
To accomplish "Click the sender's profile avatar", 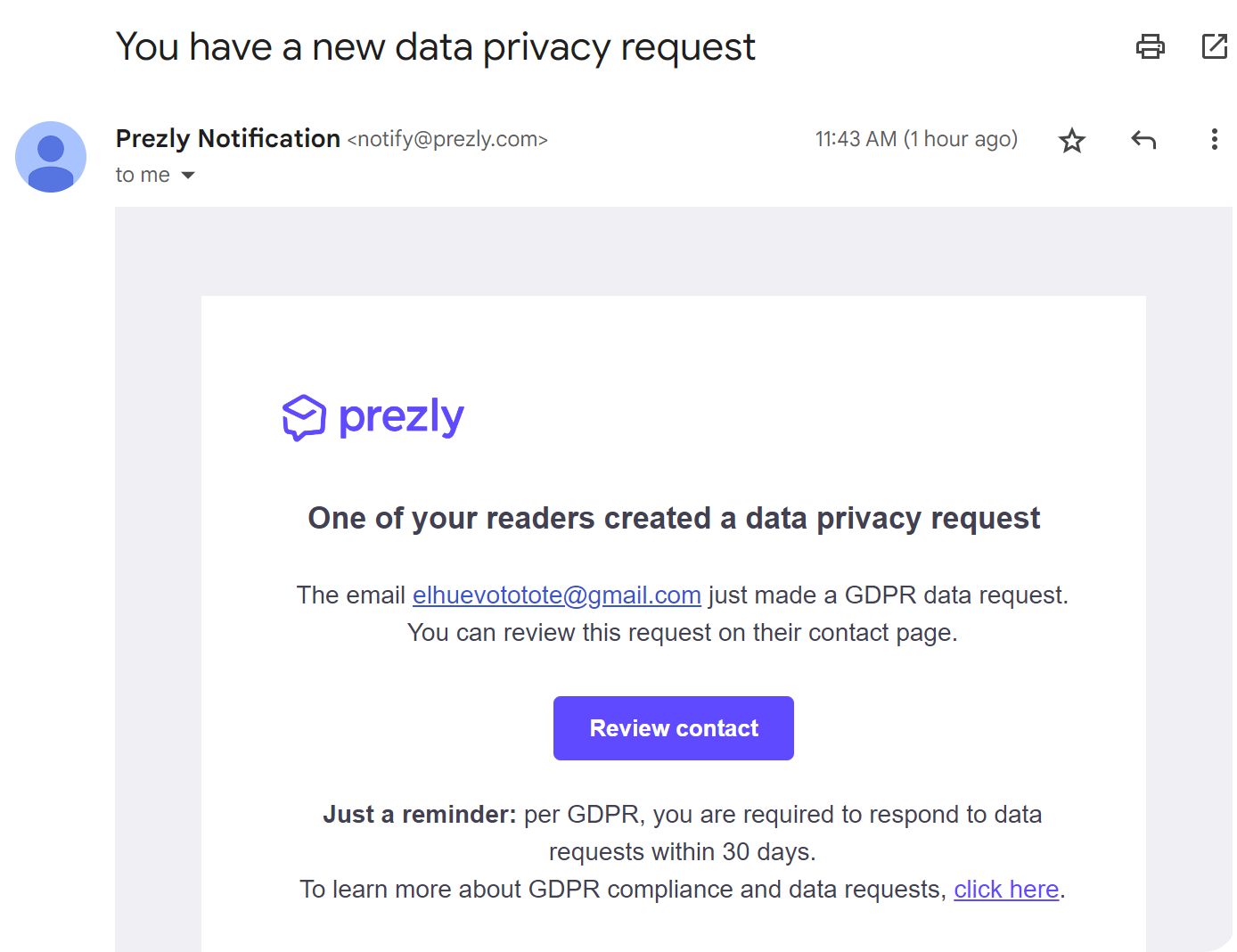I will (x=51, y=157).
